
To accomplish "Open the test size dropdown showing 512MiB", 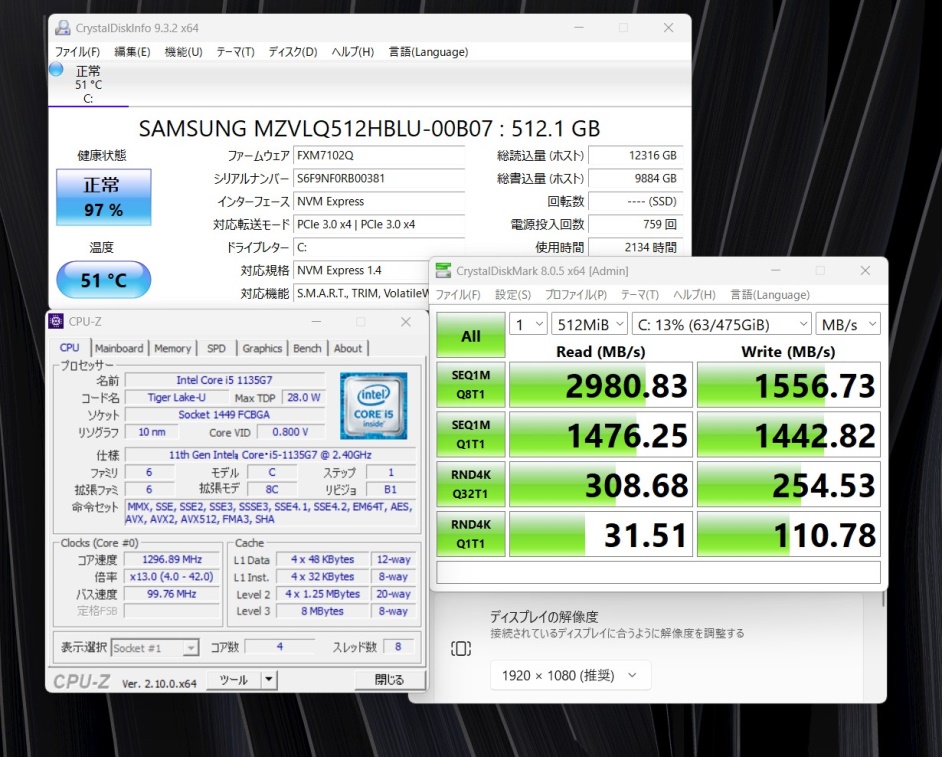I will (589, 324).
